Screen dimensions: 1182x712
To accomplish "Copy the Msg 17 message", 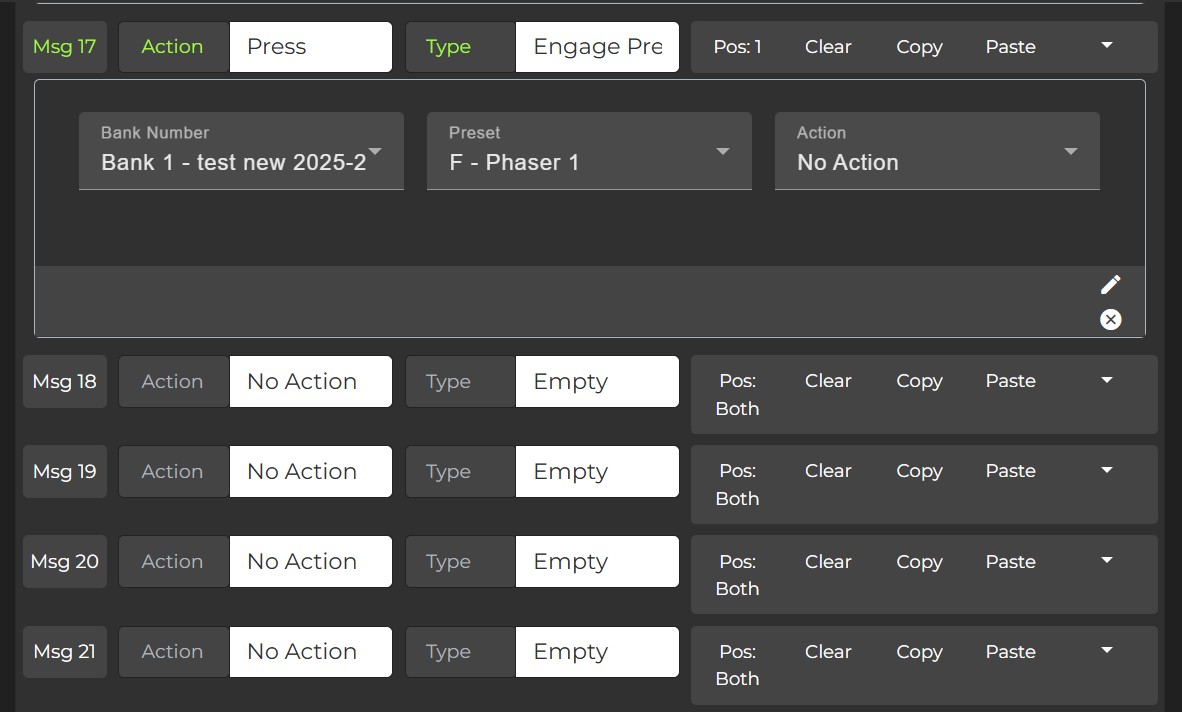I will 919,47.
